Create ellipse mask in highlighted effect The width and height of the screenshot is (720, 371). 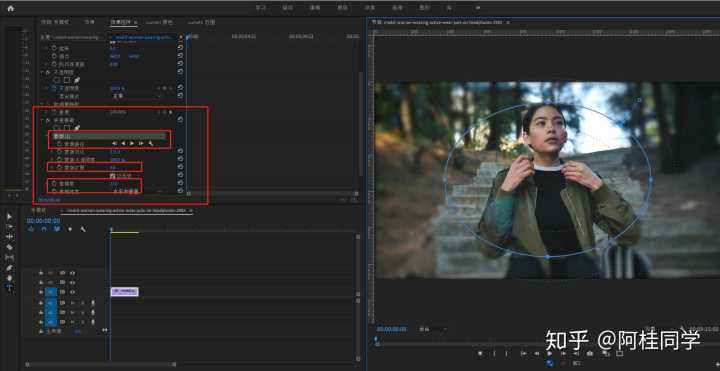click(x=57, y=128)
